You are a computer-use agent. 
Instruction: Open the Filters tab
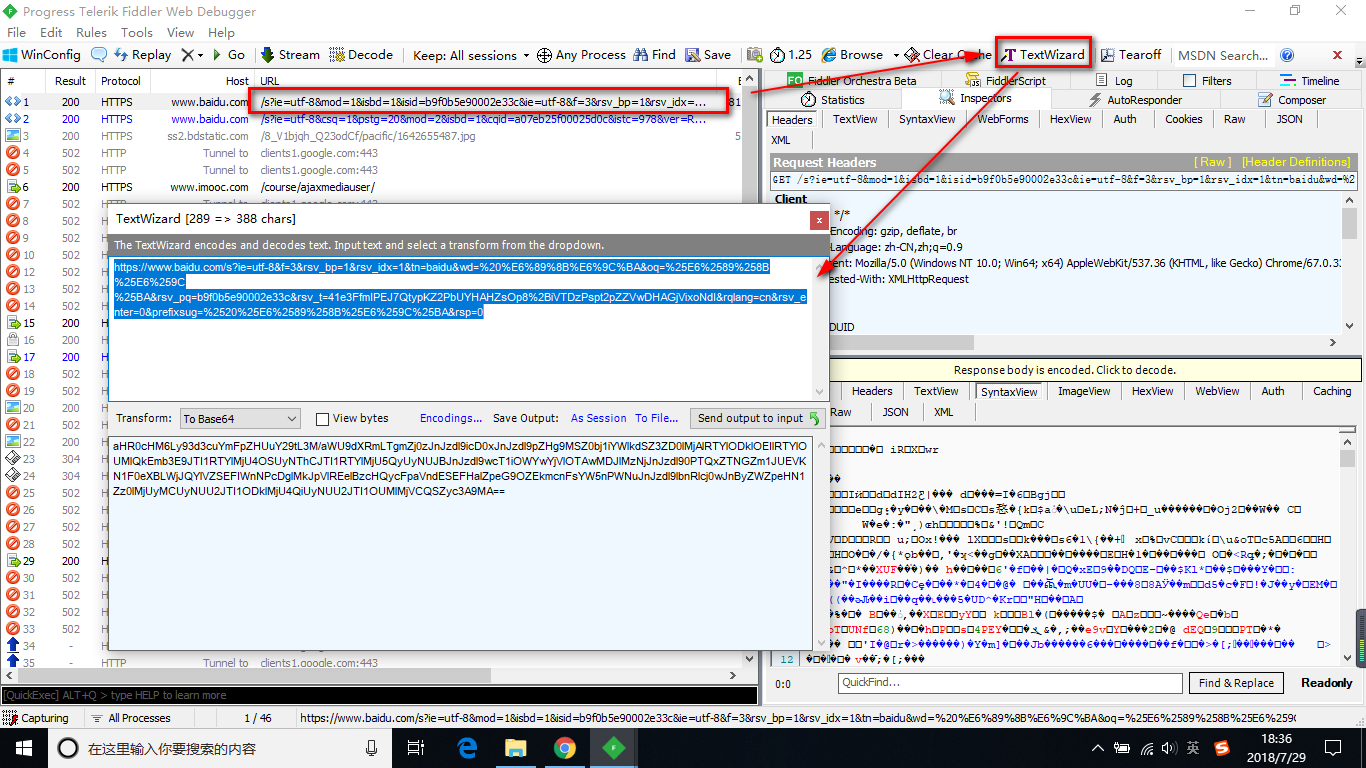pos(1208,81)
